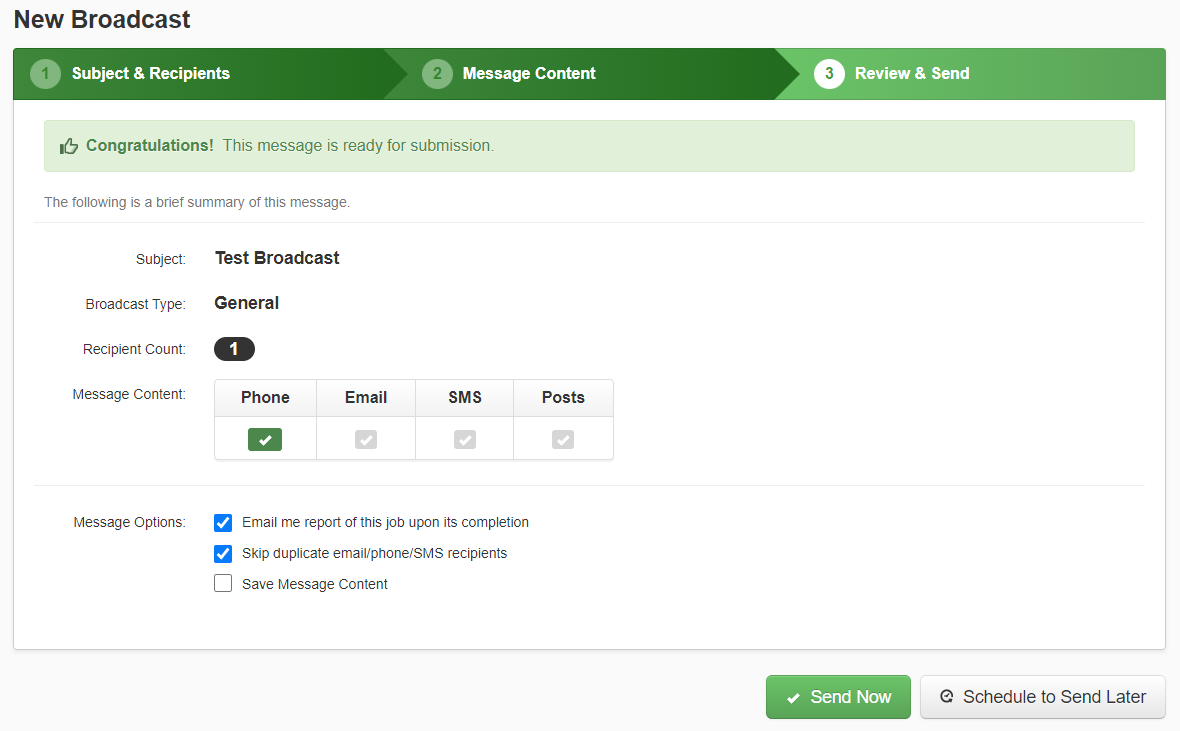
Task: Click the Recipient Count badge showing 1
Action: (x=234, y=348)
